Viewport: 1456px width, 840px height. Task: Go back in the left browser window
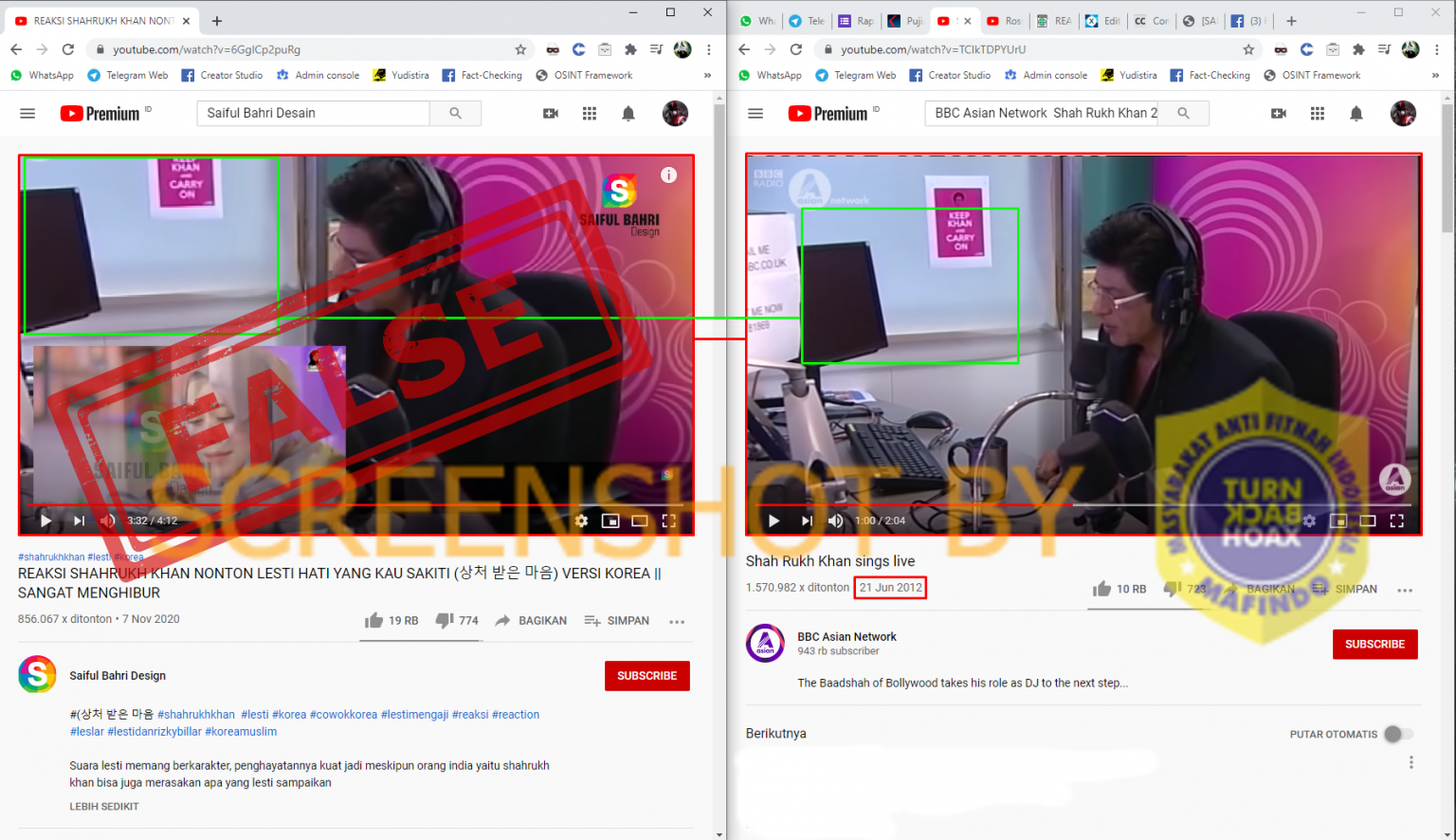click(x=16, y=49)
